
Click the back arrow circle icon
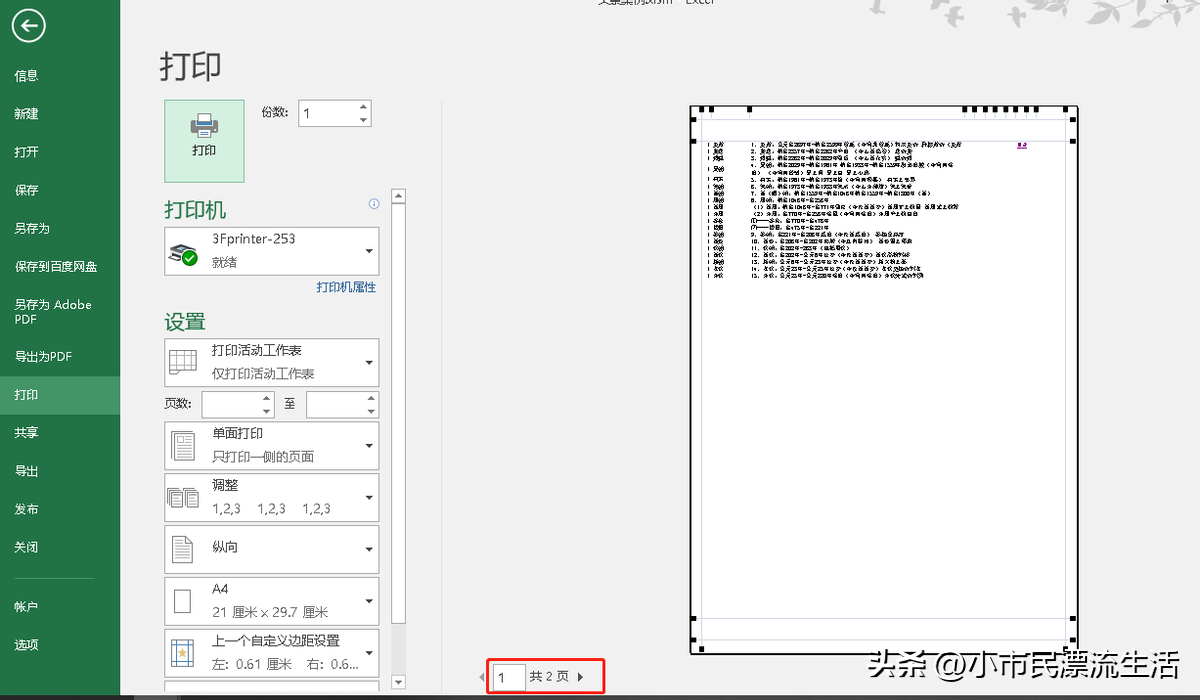click(28, 26)
